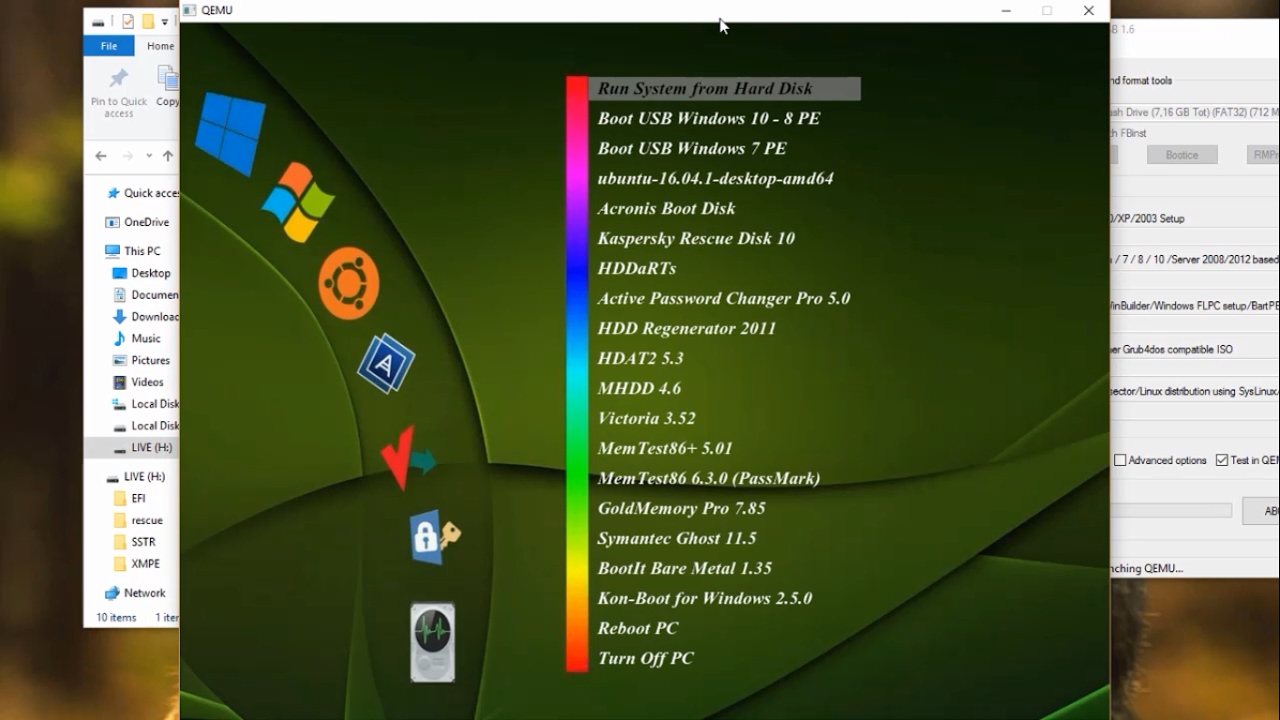Image resolution: width=1280 pixels, height=720 pixels.
Task: Choose Symantec Ghost 11.5 entry
Action: tap(677, 538)
